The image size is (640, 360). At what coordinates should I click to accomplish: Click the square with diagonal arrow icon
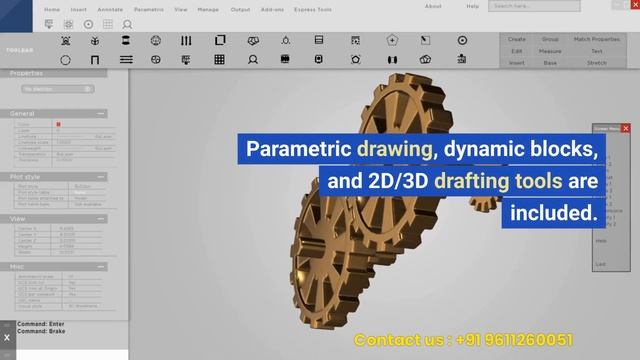point(425,40)
